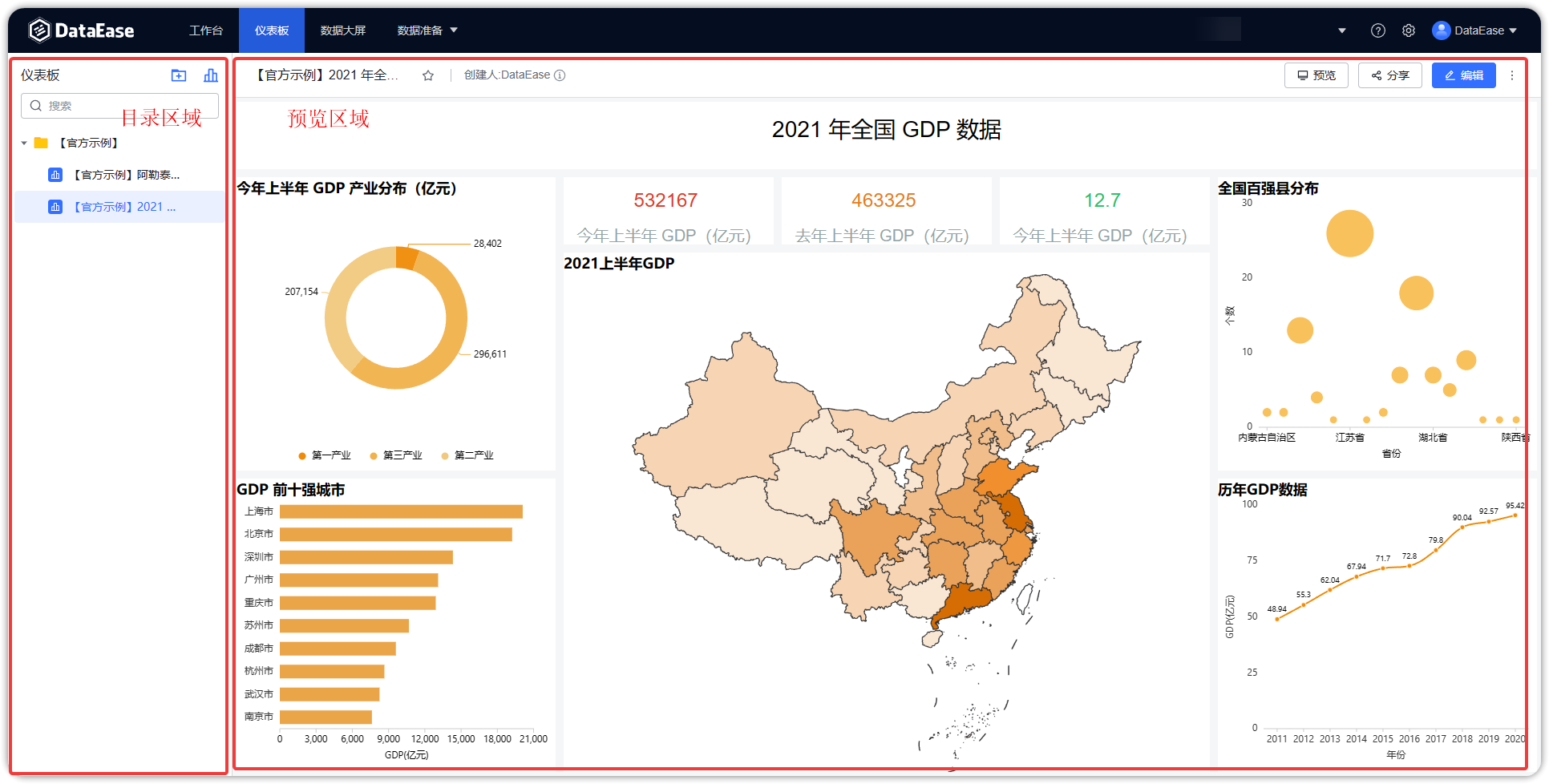Click the new folder icon above dashboard tree
This screenshot has width=1549, height=784.
tap(178, 75)
